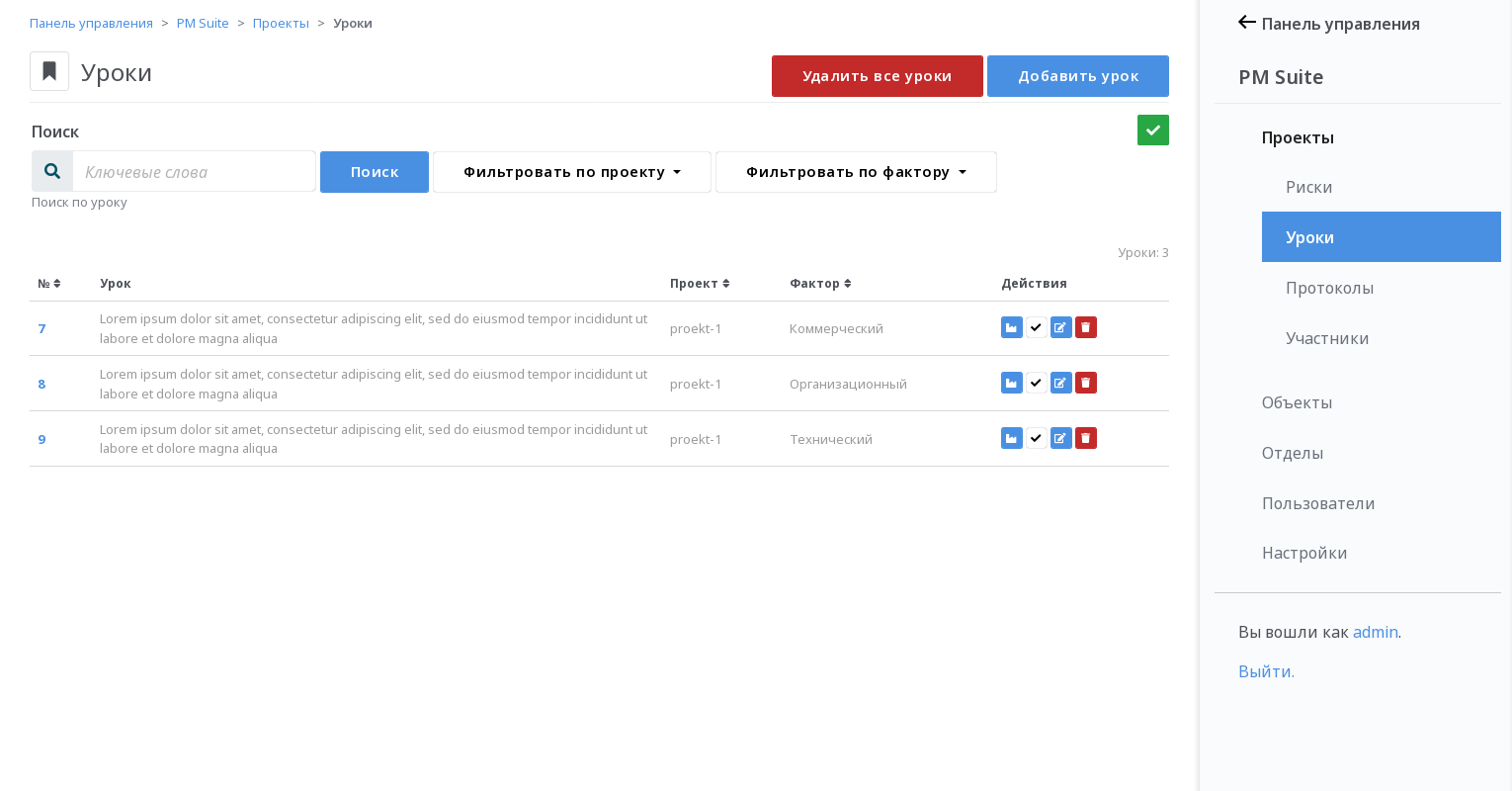Expand the Фильтровать по фактору dropdown
Viewport: 1512px width, 791px height.
point(856,172)
